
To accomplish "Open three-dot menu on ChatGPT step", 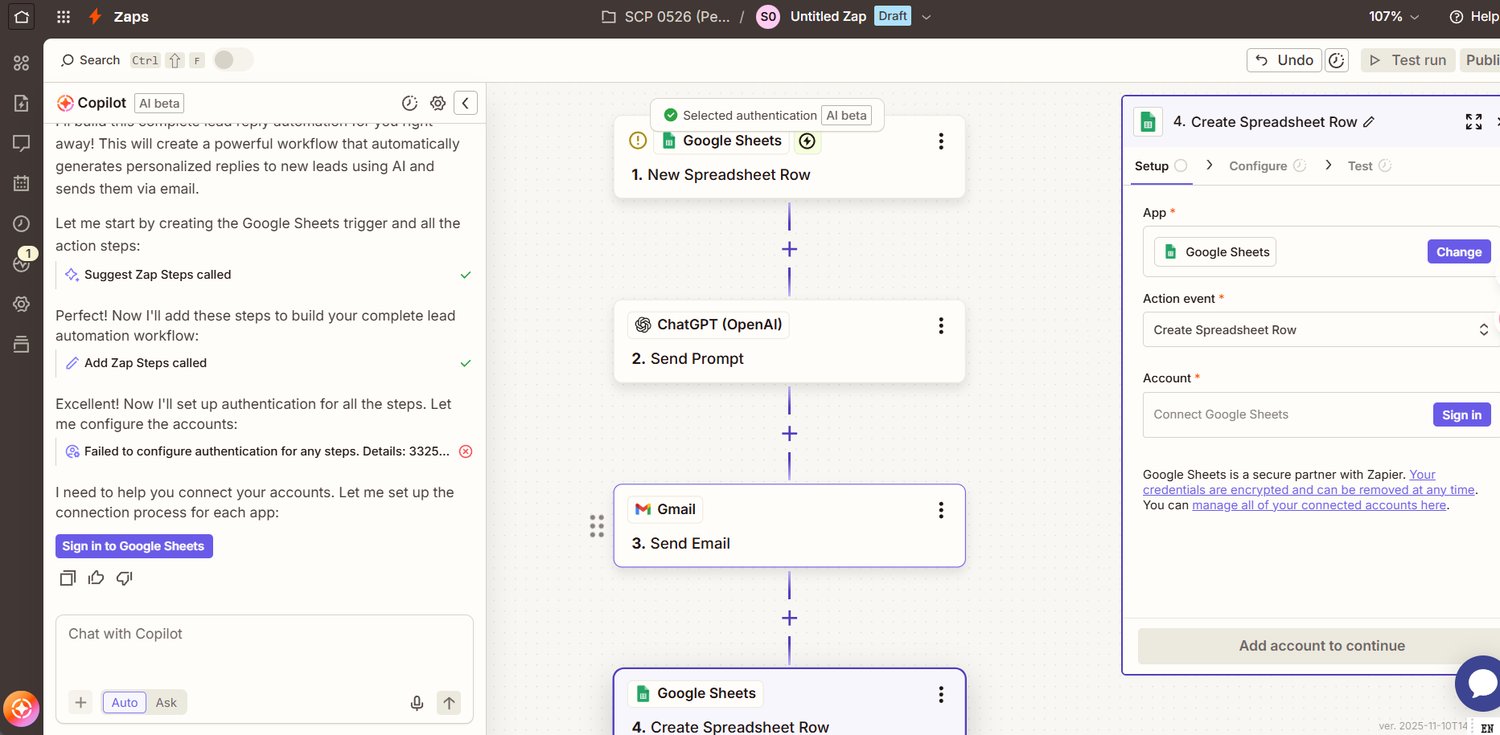I will 940,325.
